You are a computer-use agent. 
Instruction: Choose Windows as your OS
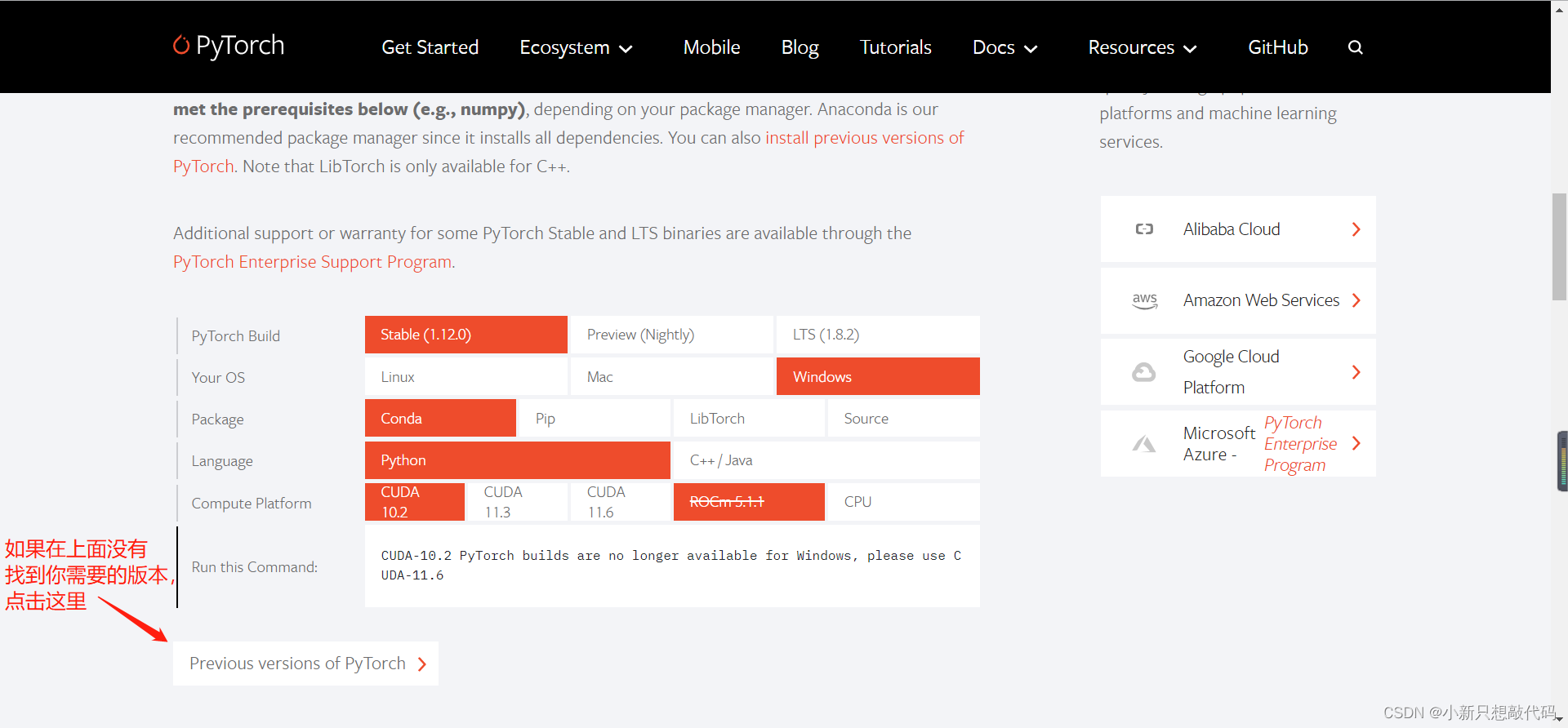tap(878, 376)
